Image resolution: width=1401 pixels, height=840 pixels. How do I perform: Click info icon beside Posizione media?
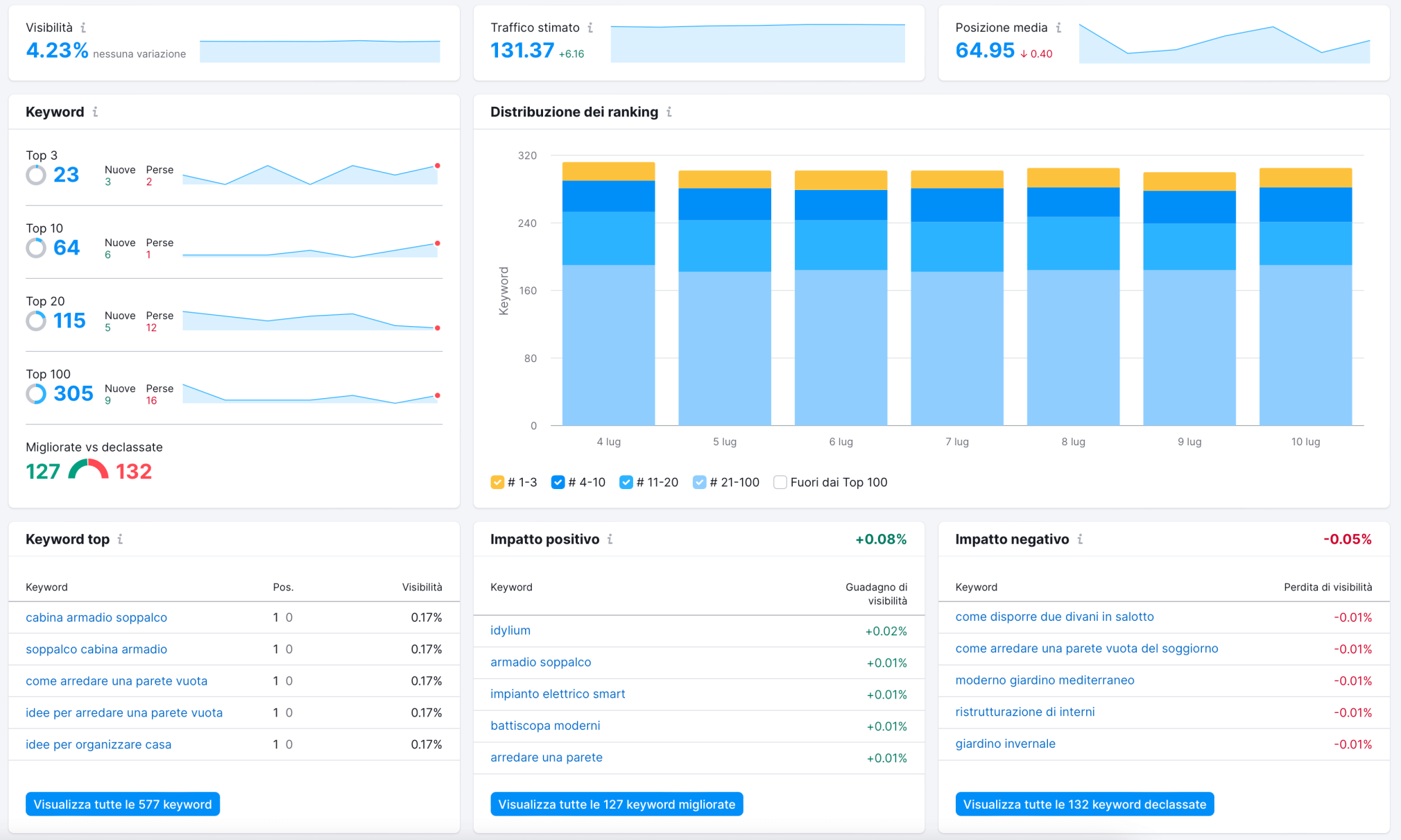pyautogui.click(x=1058, y=28)
